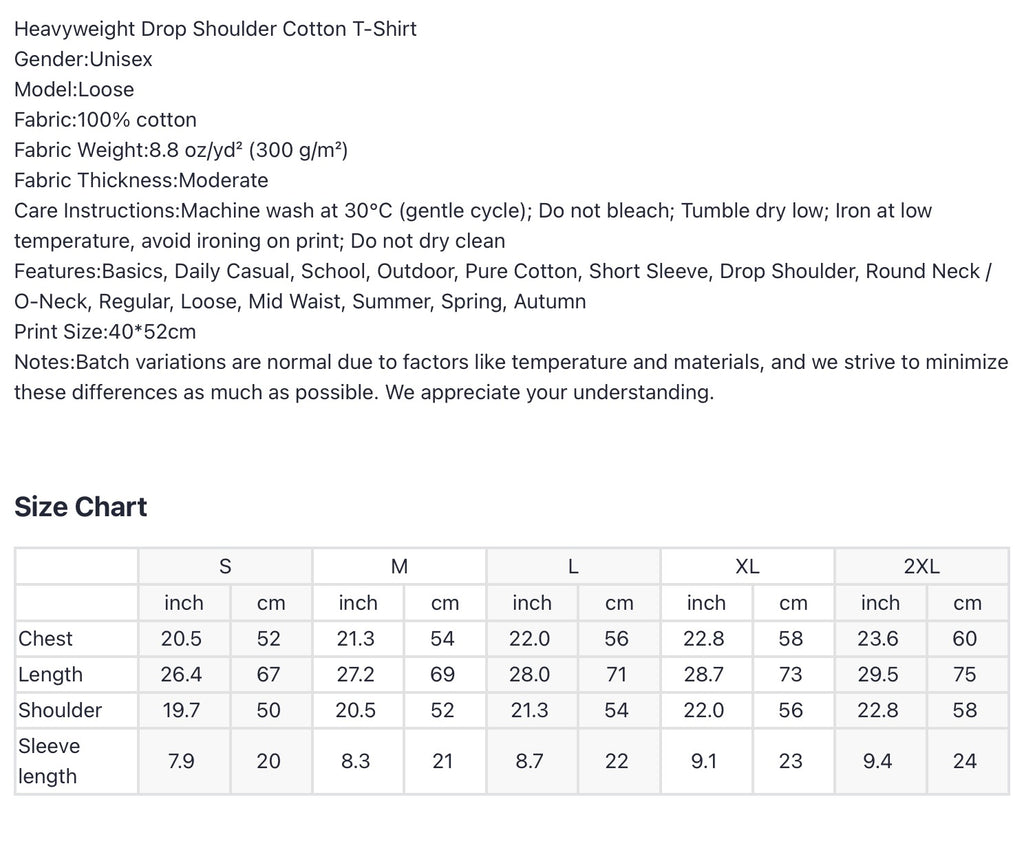Select the M size column header
This screenshot has width=1024, height=859.
tap(400, 566)
